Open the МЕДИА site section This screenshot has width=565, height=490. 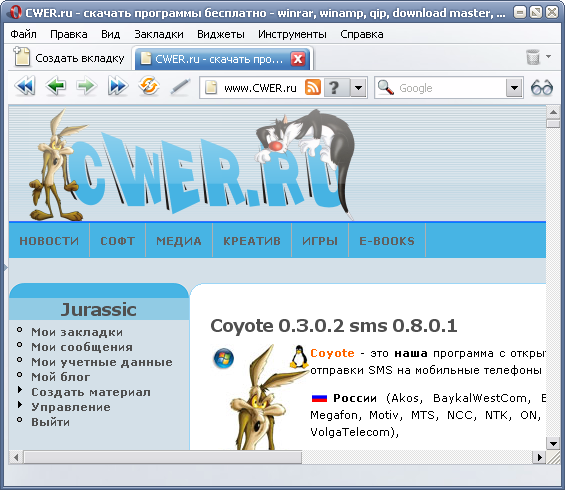(x=179, y=241)
